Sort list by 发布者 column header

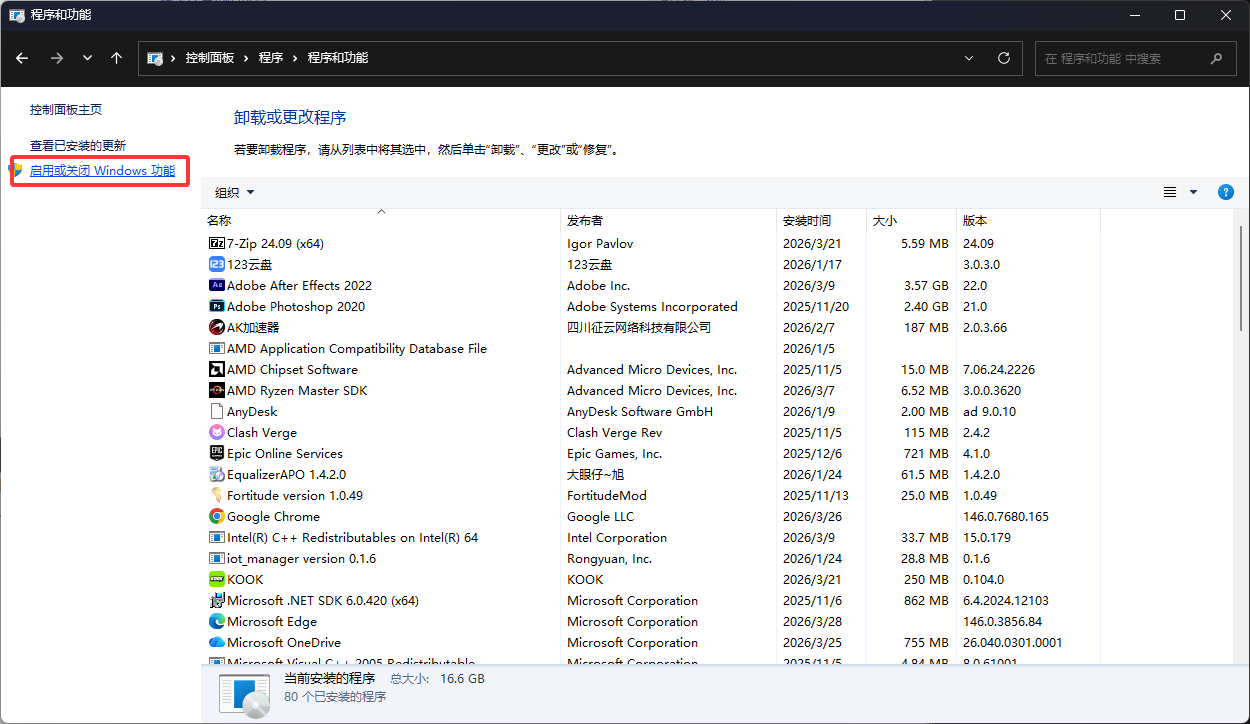[x=585, y=220]
